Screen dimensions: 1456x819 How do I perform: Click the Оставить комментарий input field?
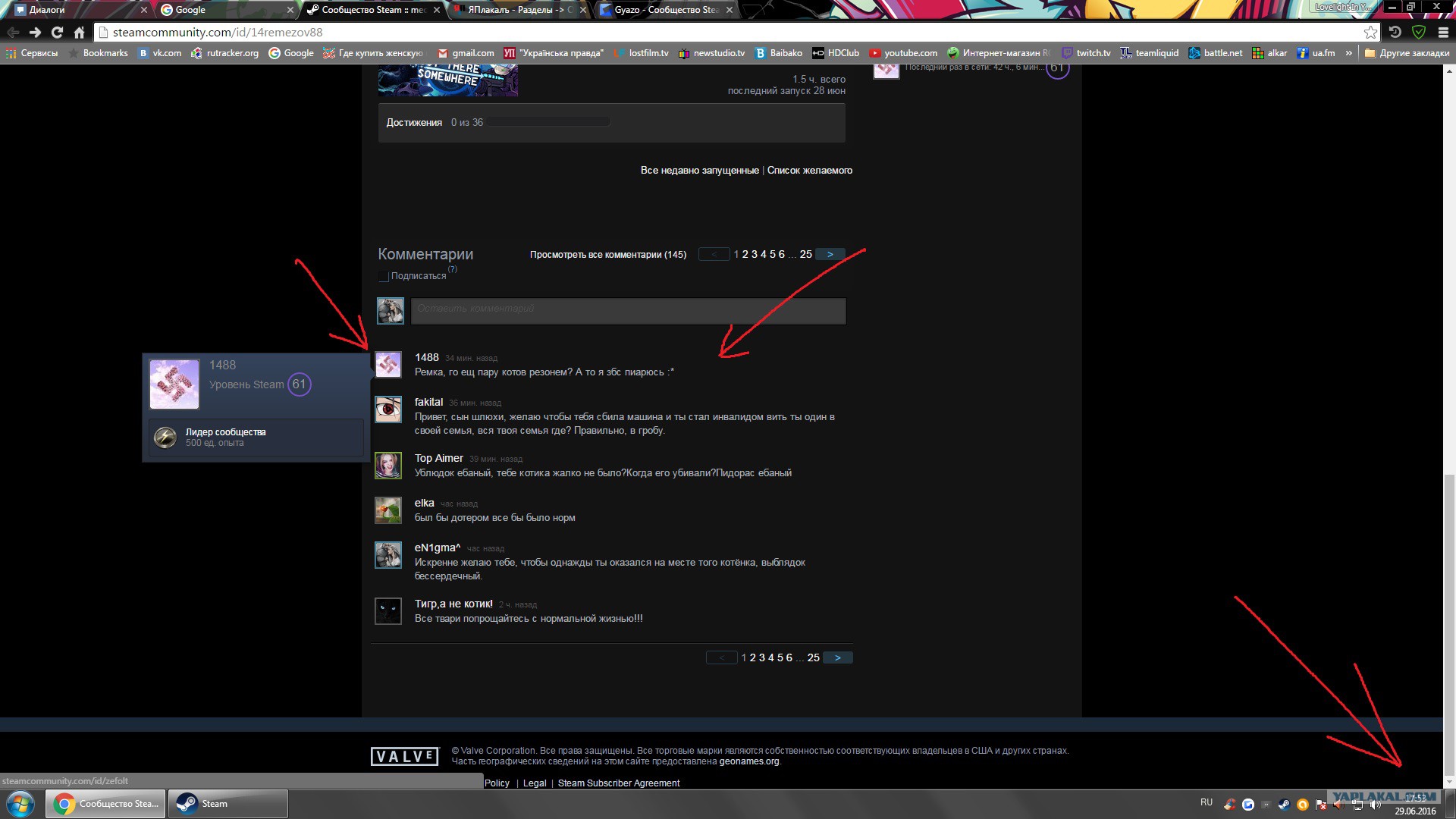pyautogui.click(x=628, y=311)
